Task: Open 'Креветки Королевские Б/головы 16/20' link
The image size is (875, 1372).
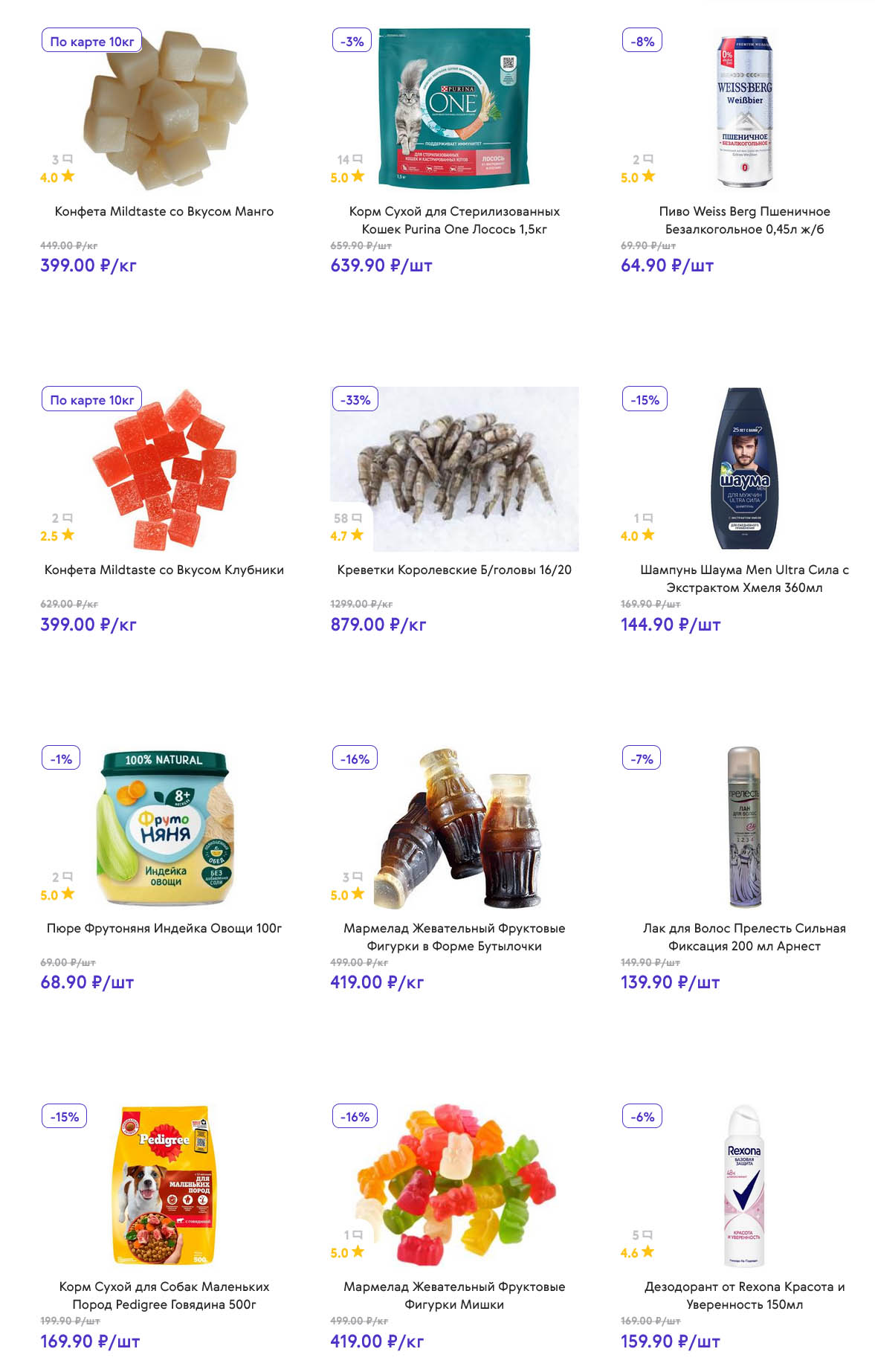Action: (454, 570)
